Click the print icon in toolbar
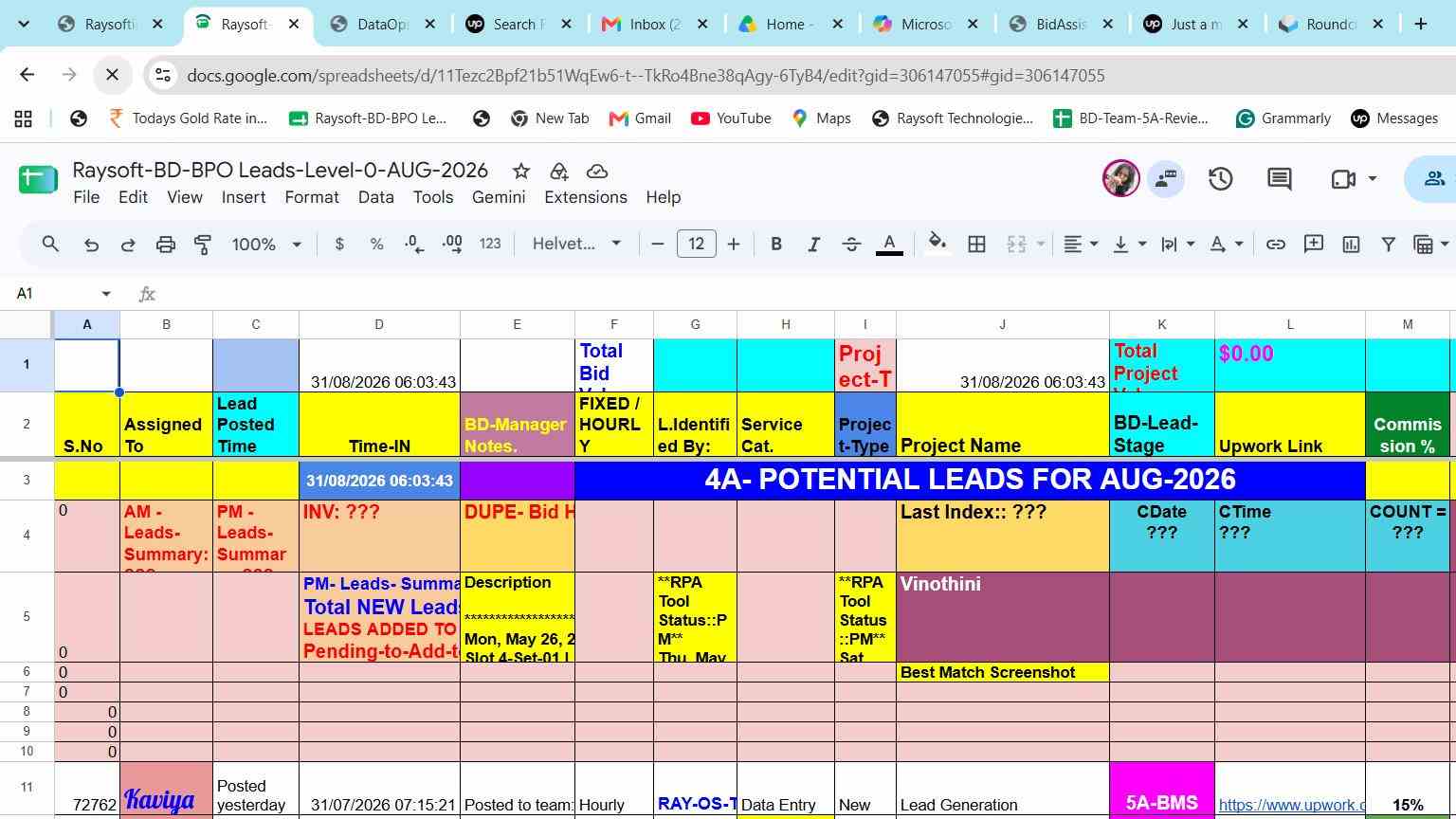Viewport: 1456px width, 819px height. [166, 245]
